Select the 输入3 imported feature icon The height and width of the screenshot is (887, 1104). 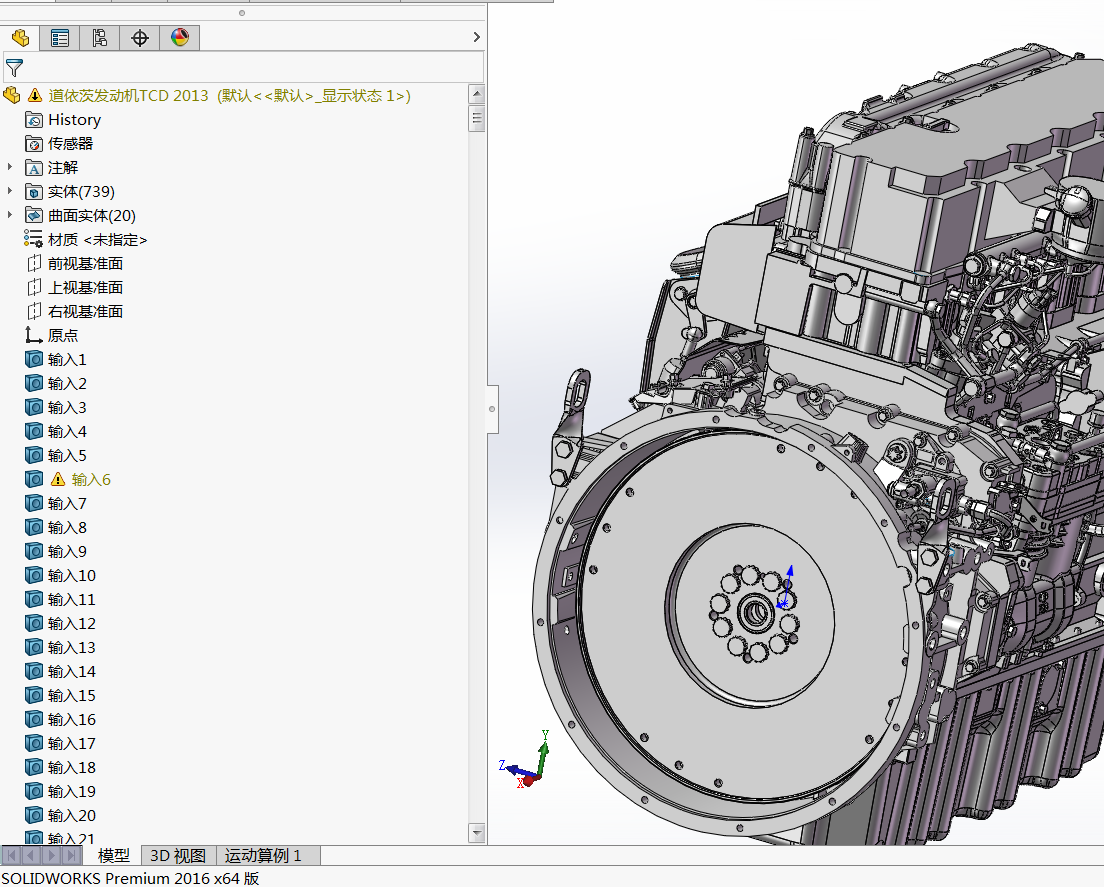click(34, 407)
